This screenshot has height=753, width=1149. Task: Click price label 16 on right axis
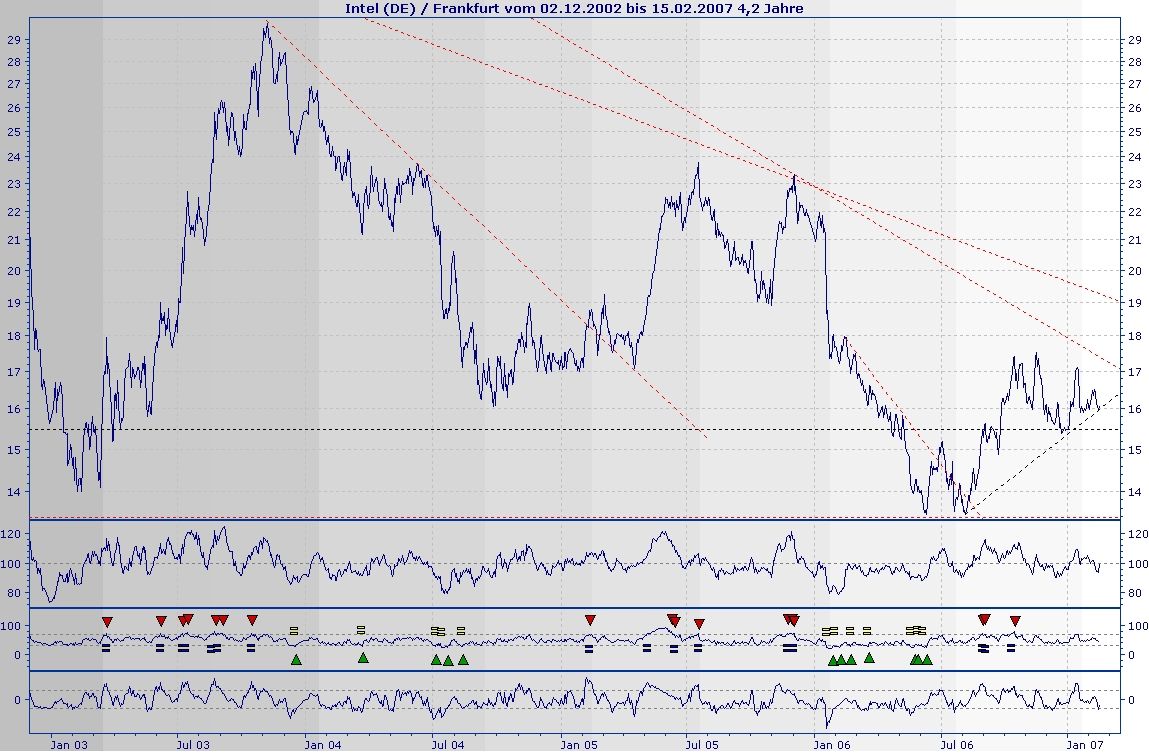(1134, 409)
